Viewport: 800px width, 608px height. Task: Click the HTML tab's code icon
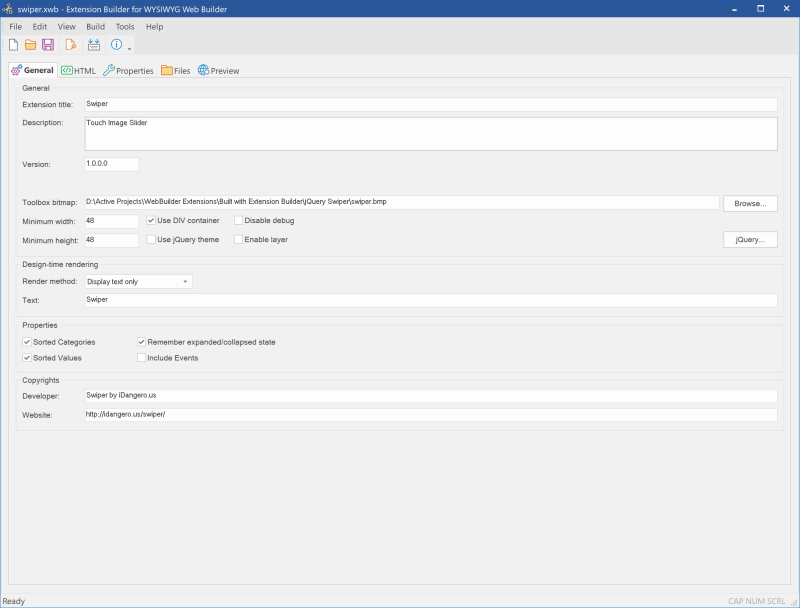pos(65,70)
